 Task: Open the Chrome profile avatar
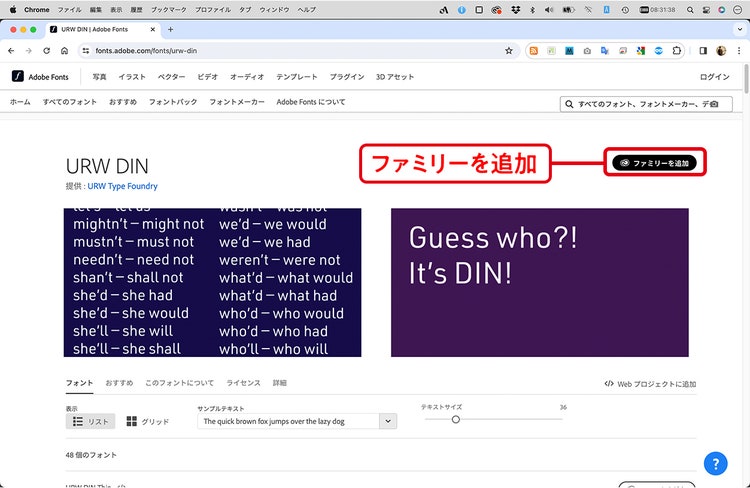(x=721, y=51)
